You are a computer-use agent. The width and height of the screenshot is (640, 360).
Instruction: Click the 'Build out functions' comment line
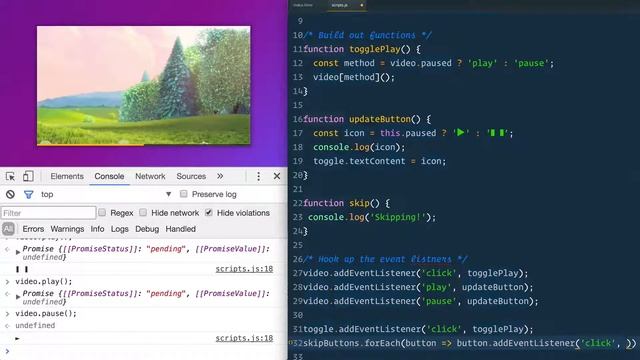pos(367,35)
